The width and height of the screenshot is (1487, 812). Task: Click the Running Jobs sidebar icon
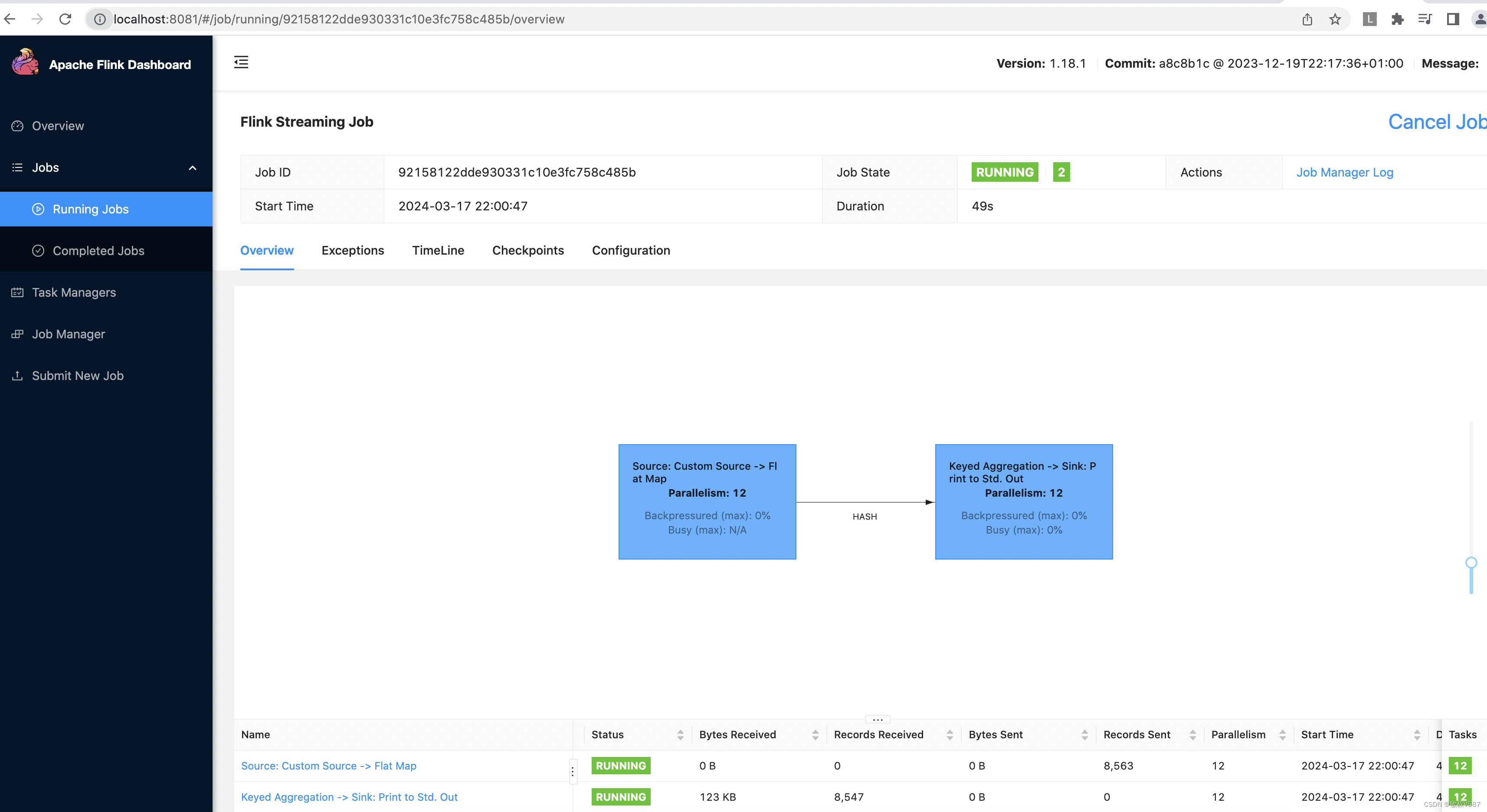pyautogui.click(x=37, y=208)
